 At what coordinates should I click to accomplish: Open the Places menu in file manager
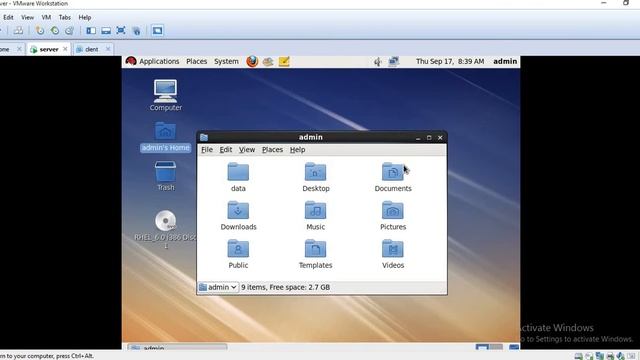coord(272,150)
